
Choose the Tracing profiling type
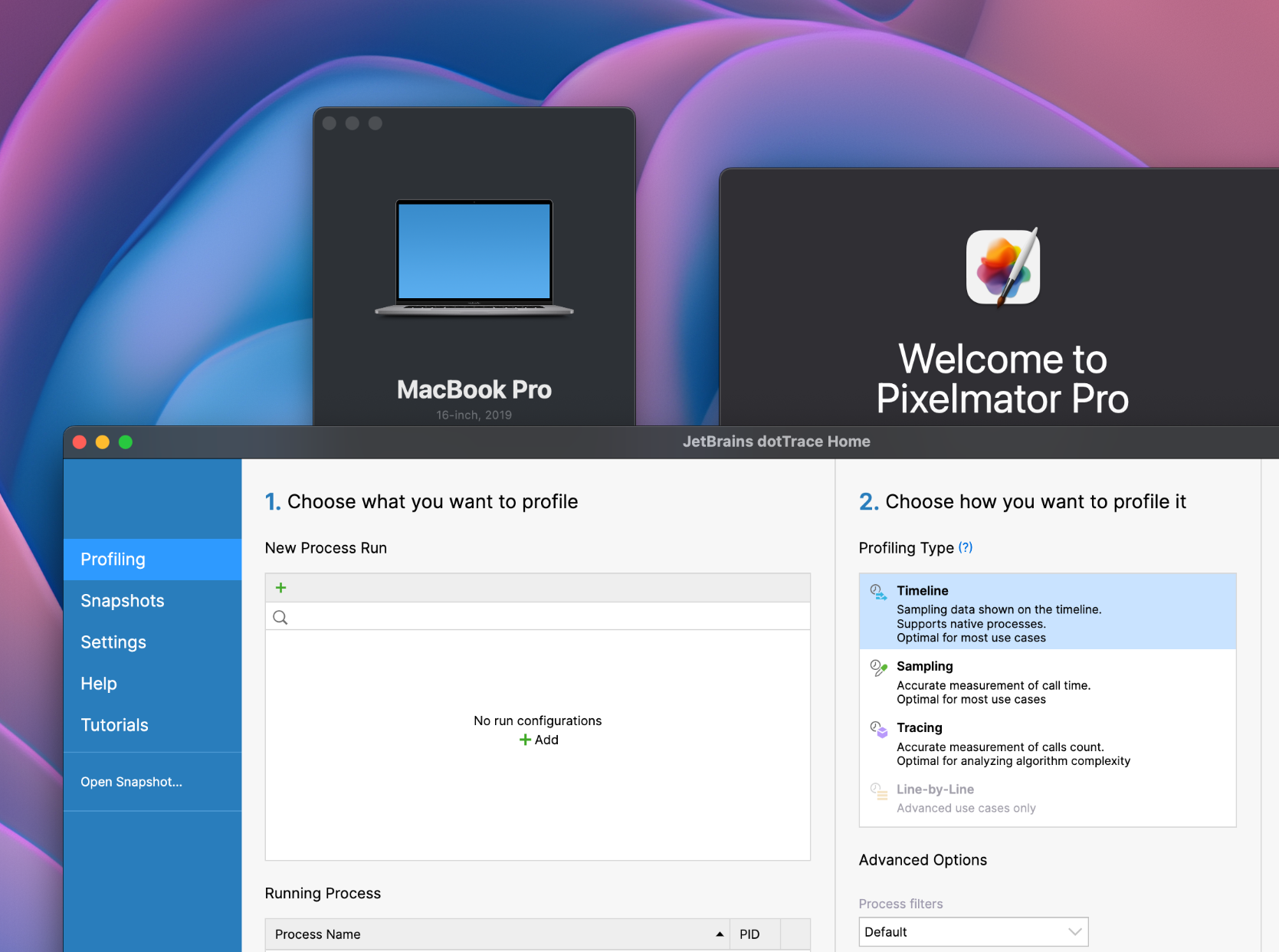click(1048, 742)
